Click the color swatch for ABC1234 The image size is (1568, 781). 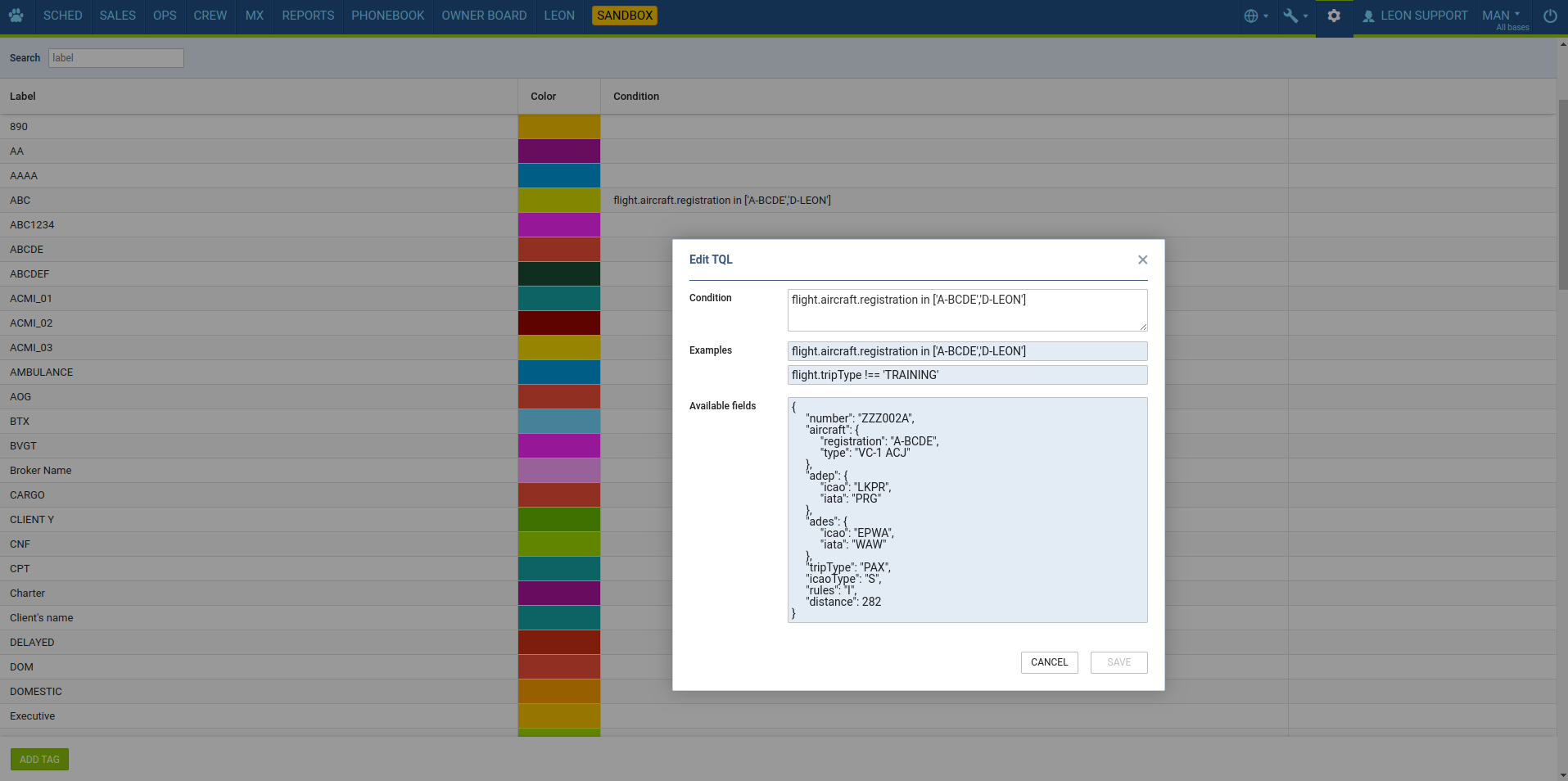(x=559, y=225)
